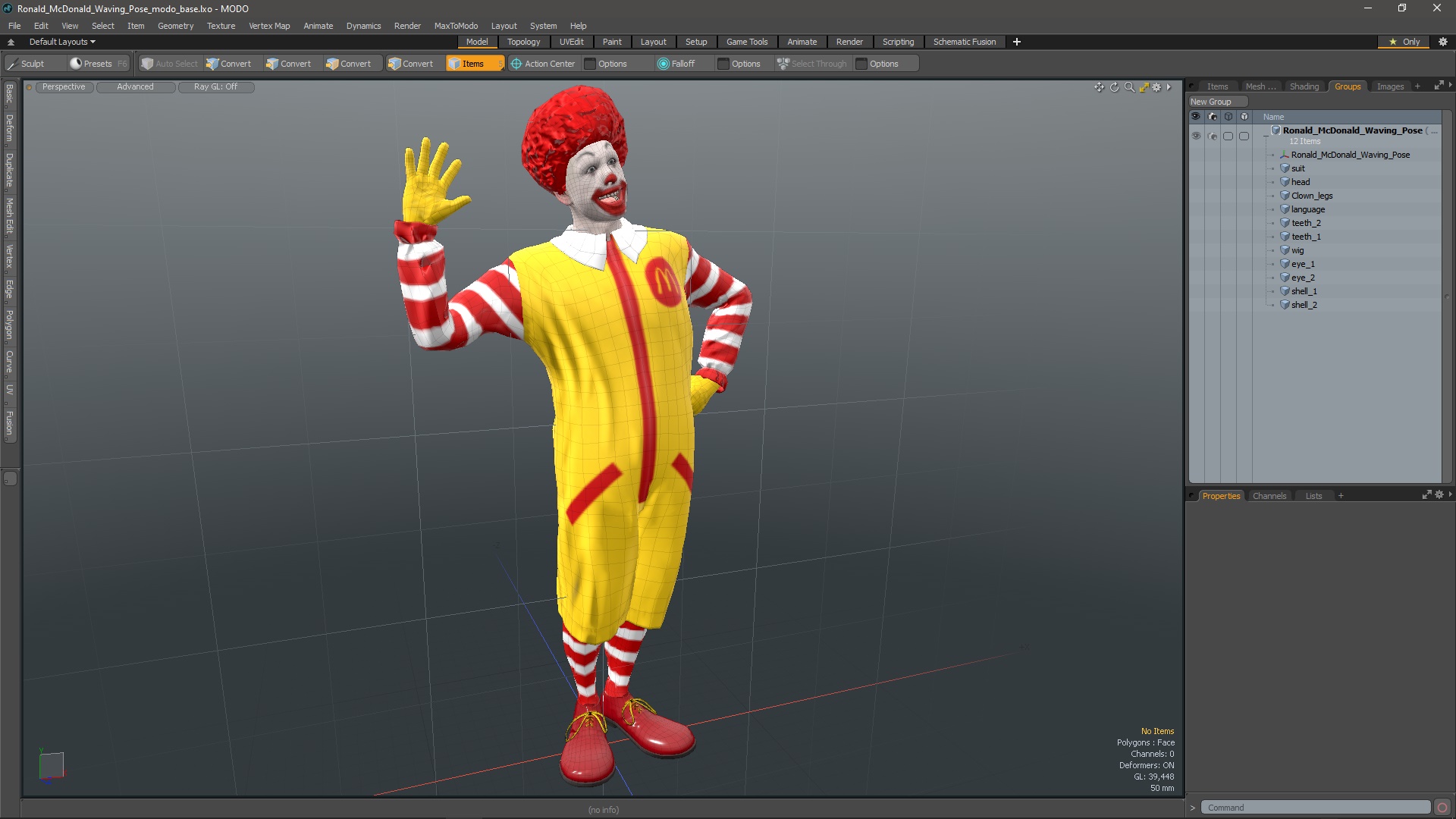Select the suit mesh item
Viewport: 1456px width, 819px height.
click(x=1298, y=168)
